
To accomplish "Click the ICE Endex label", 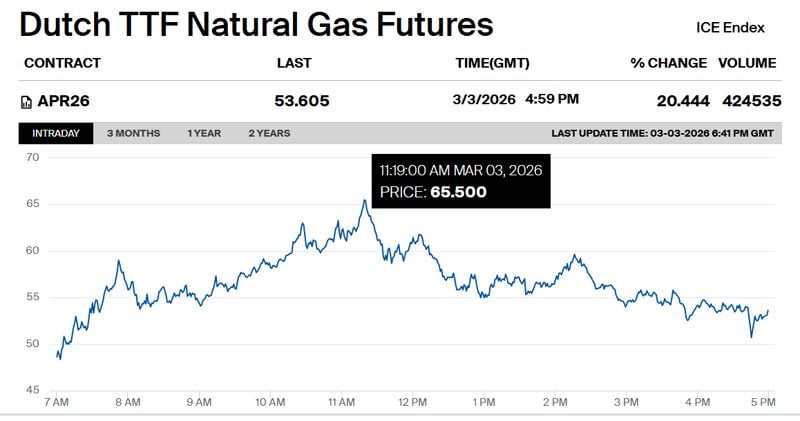I will 730,28.
